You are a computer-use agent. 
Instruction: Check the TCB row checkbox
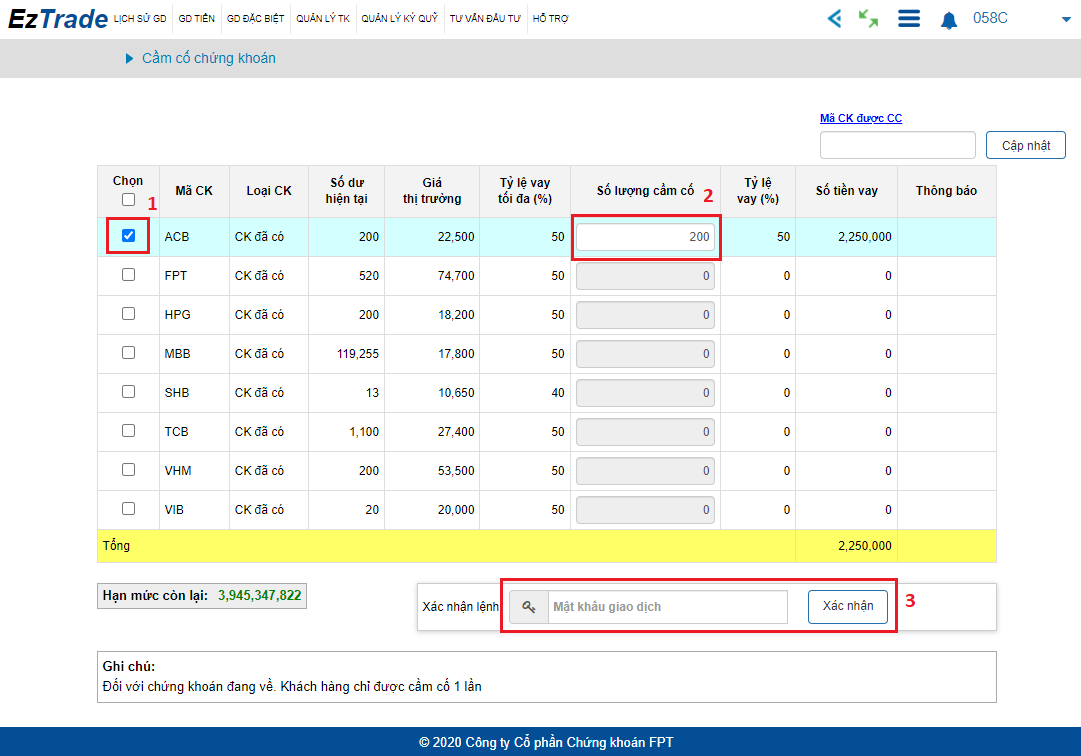point(128,431)
